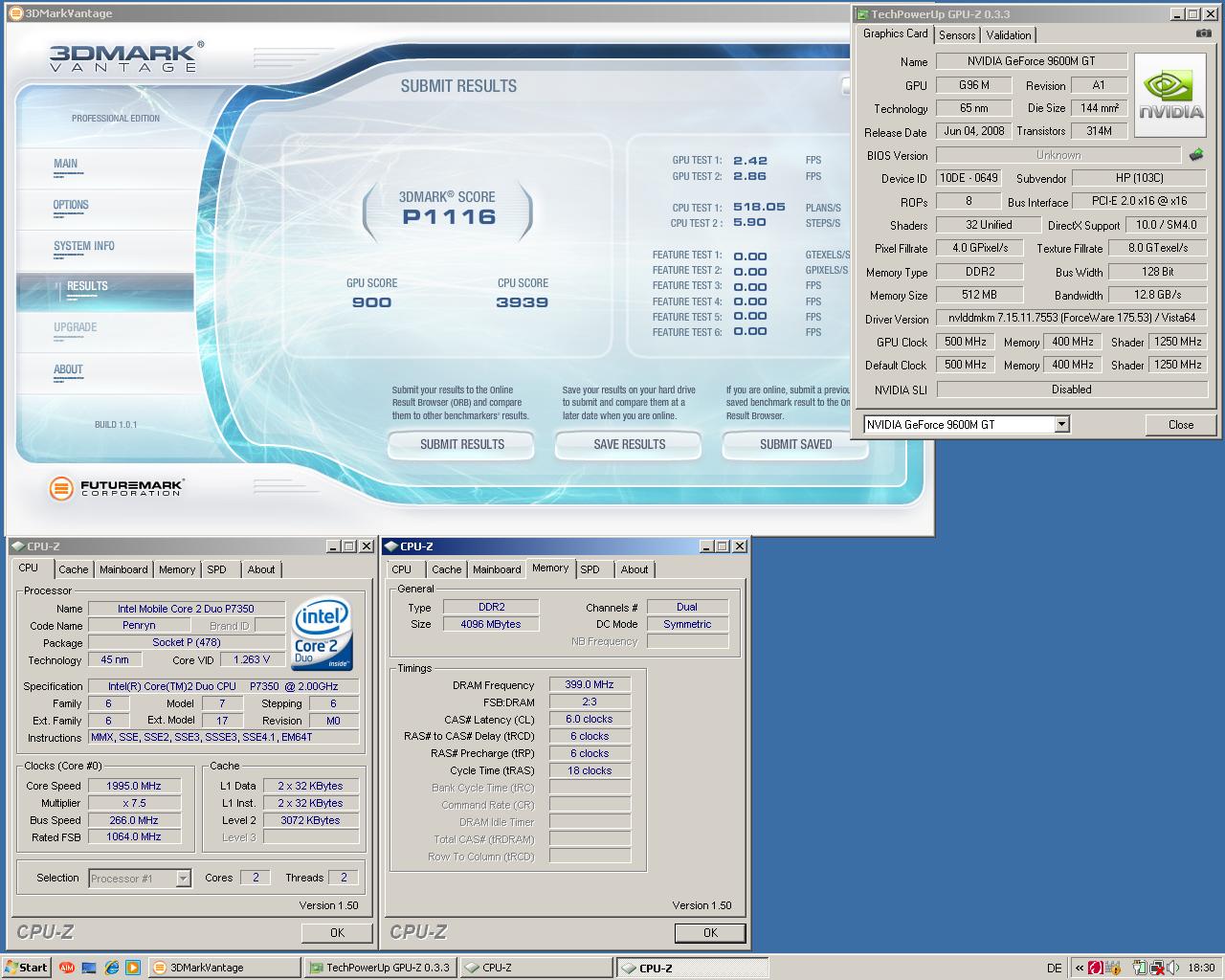The width and height of the screenshot is (1225, 980).
Task: Click the SAVE RESULTS button
Action: point(629,444)
